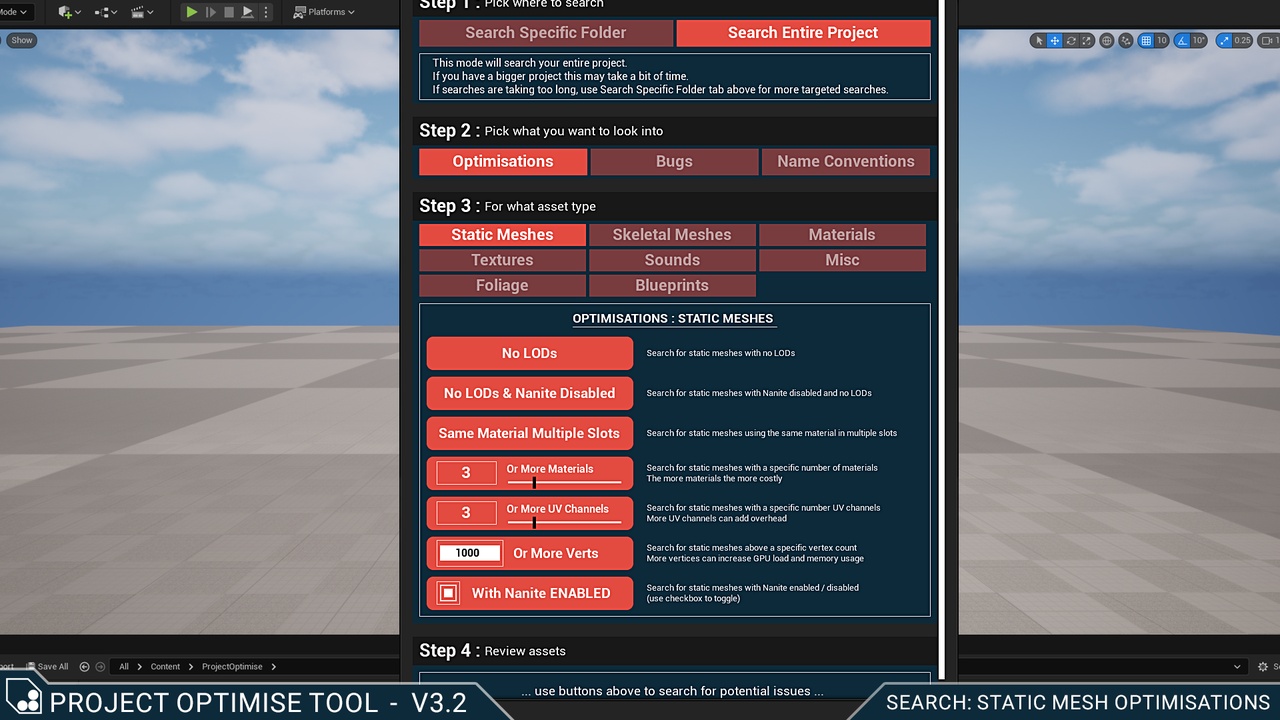Choose Foliage asset type
Image resolution: width=1280 pixels, height=720 pixels.
pyautogui.click(x=502, y=286)
